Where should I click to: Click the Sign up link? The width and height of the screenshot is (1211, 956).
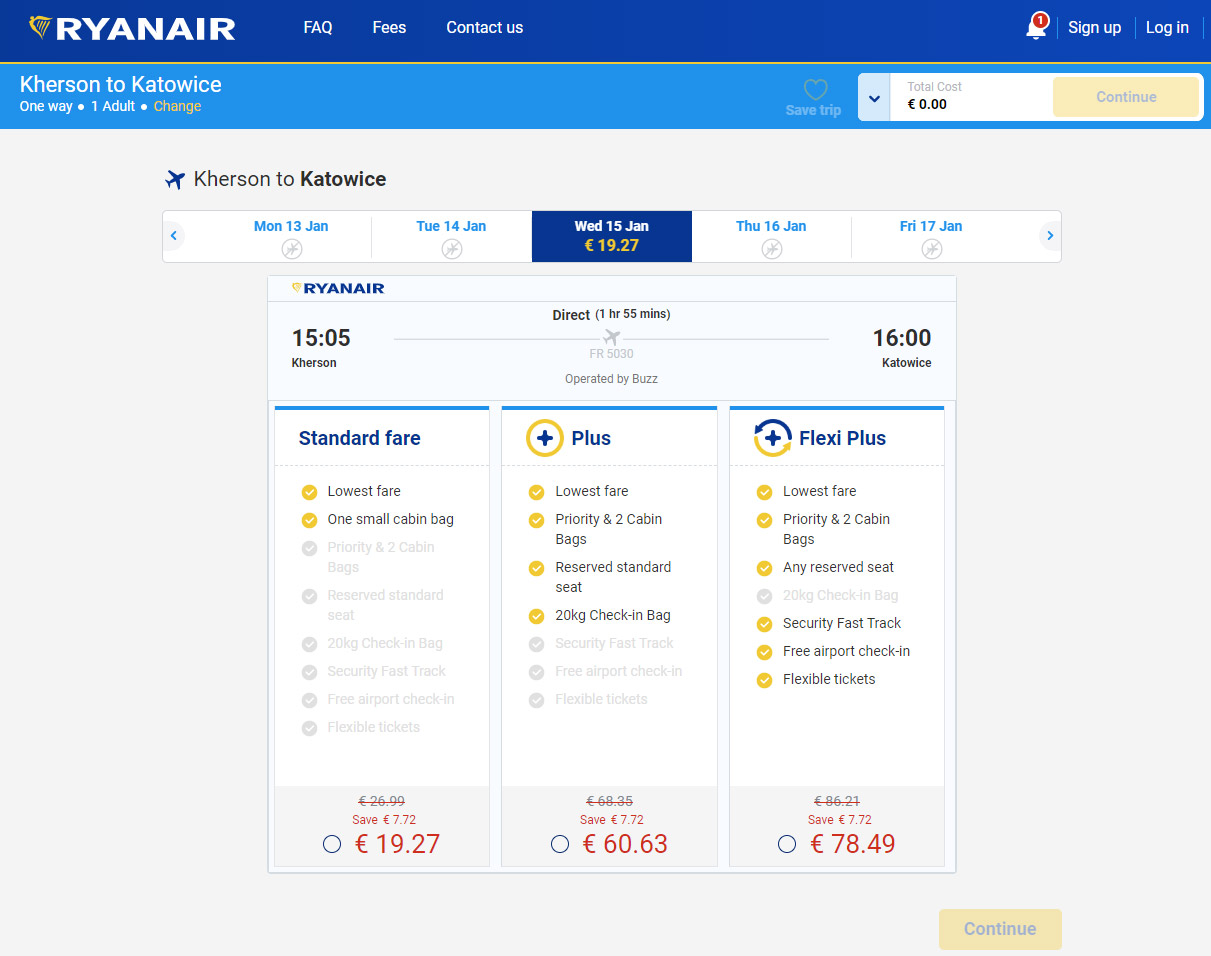coord(1094,28)
